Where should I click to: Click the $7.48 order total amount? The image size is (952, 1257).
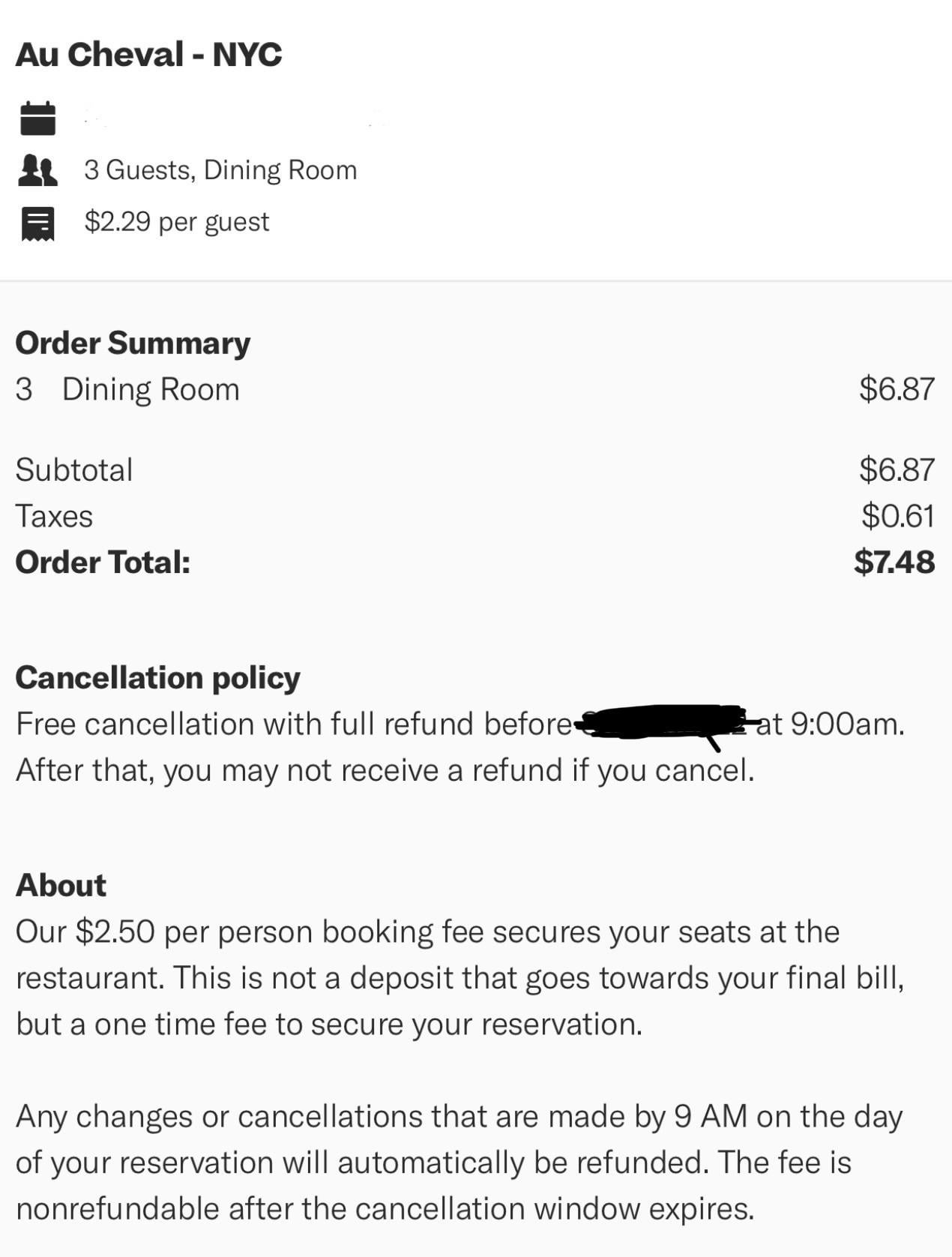(x=894, y=562)
